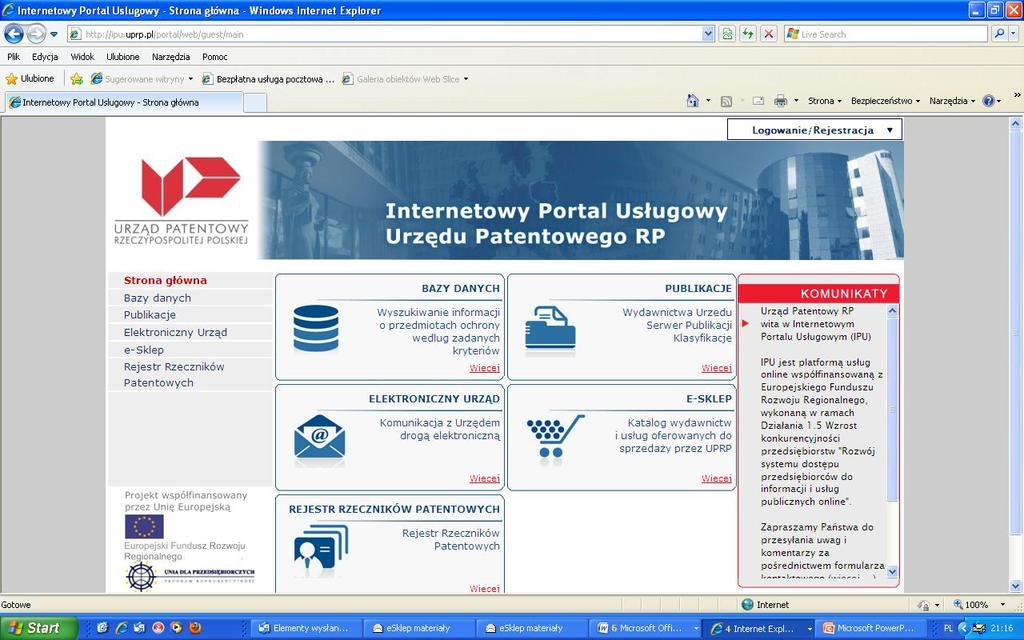Click the Read mail envelope icon
The width and height of the screenshot is (1024, 640).
point(758,101)
